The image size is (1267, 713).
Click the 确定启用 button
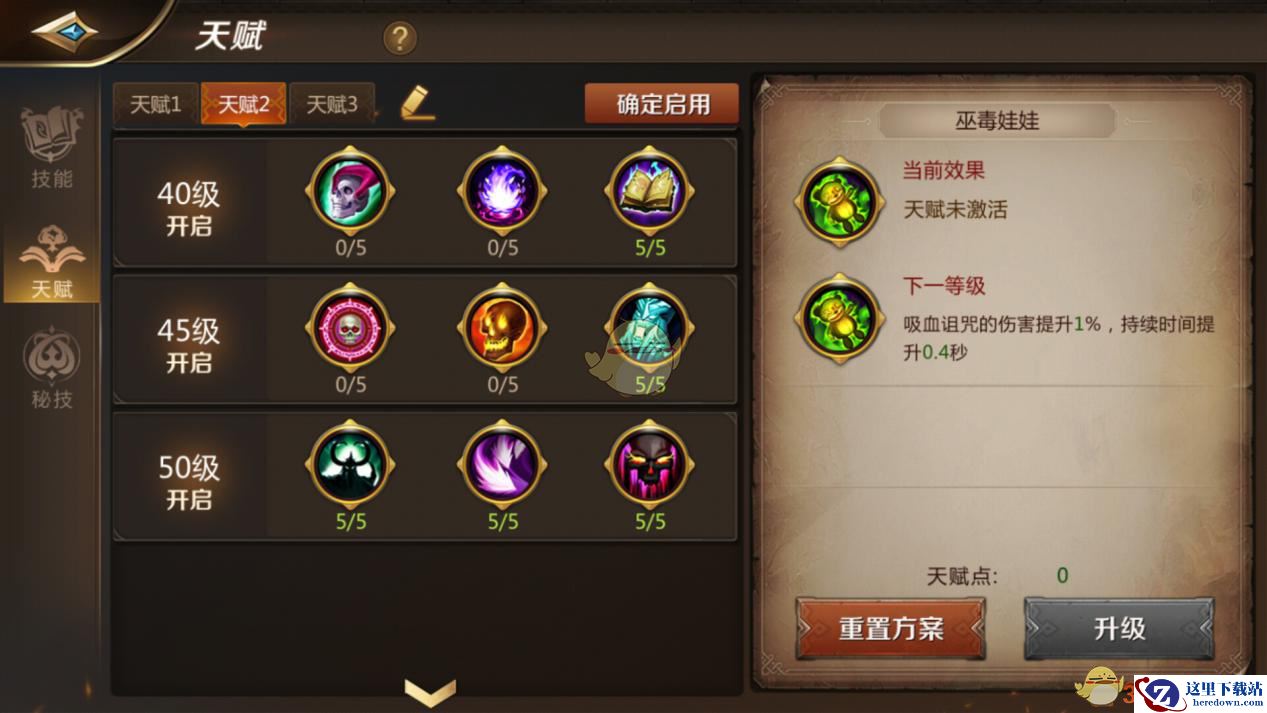coord(662,104)
